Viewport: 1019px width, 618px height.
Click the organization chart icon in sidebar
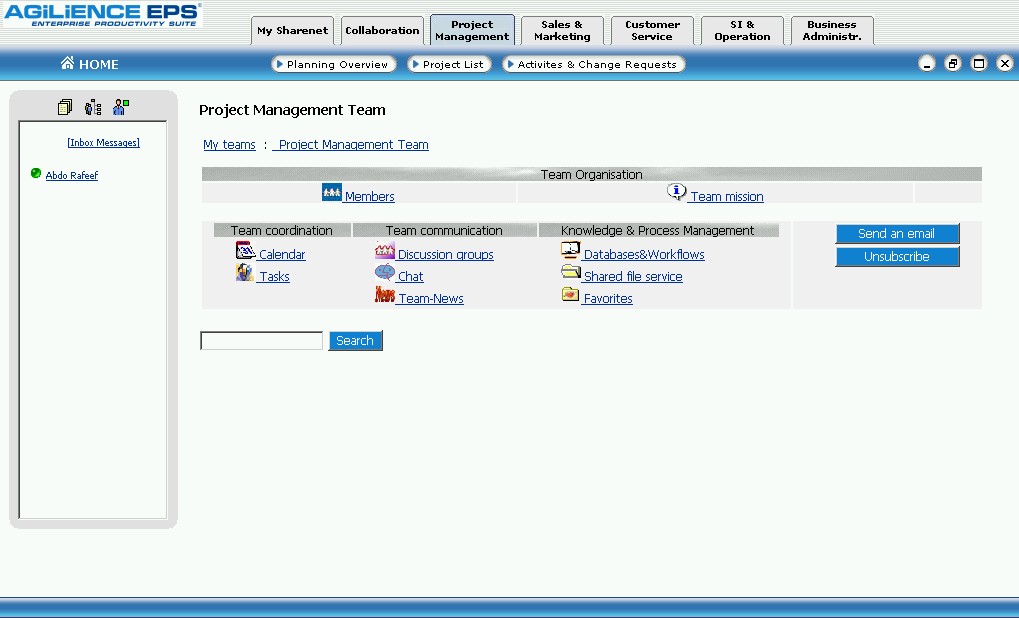[x=93, y=107]
